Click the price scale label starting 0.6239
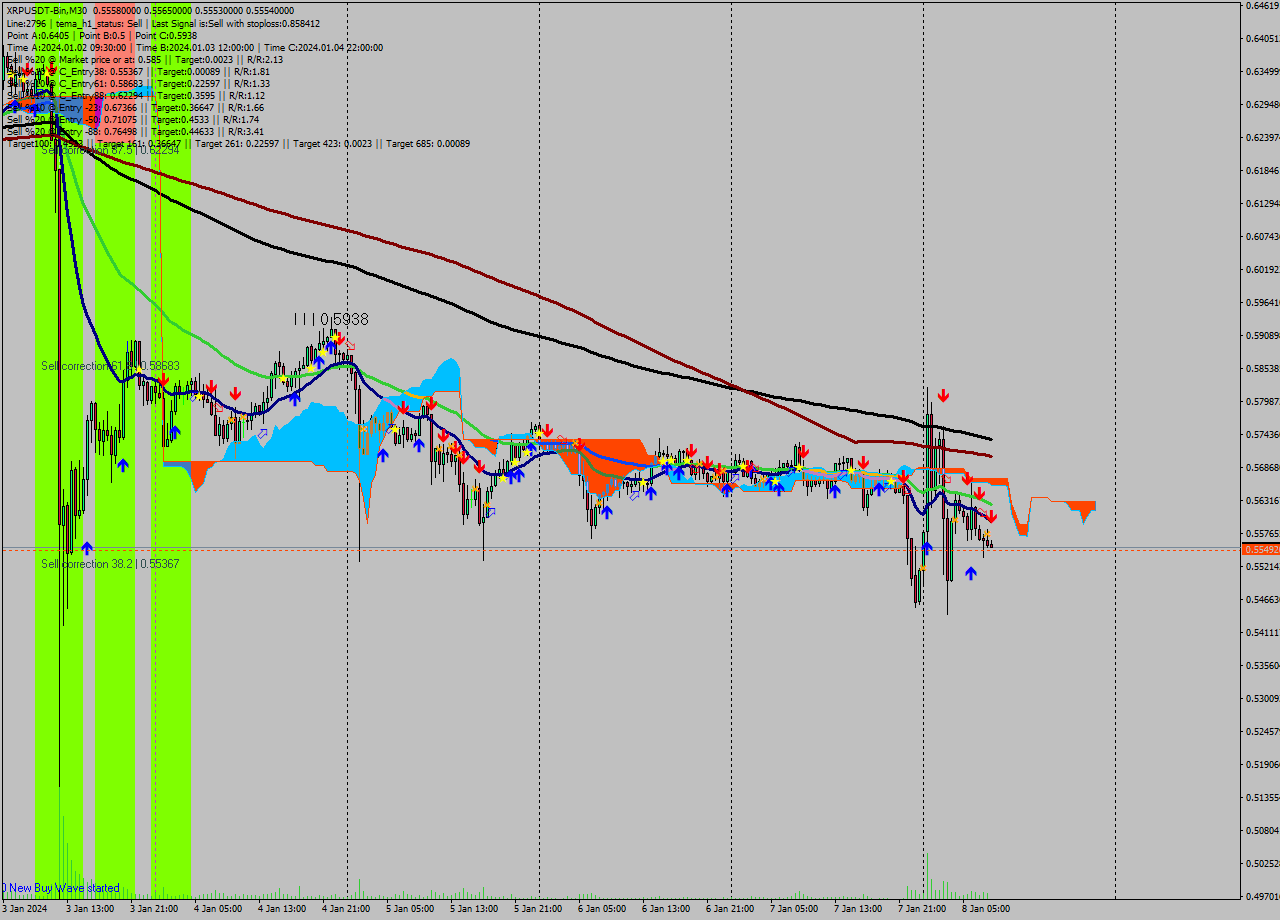Viewport: 1280px width, 920px height. pyautogui.click(x=1262, y=138)
